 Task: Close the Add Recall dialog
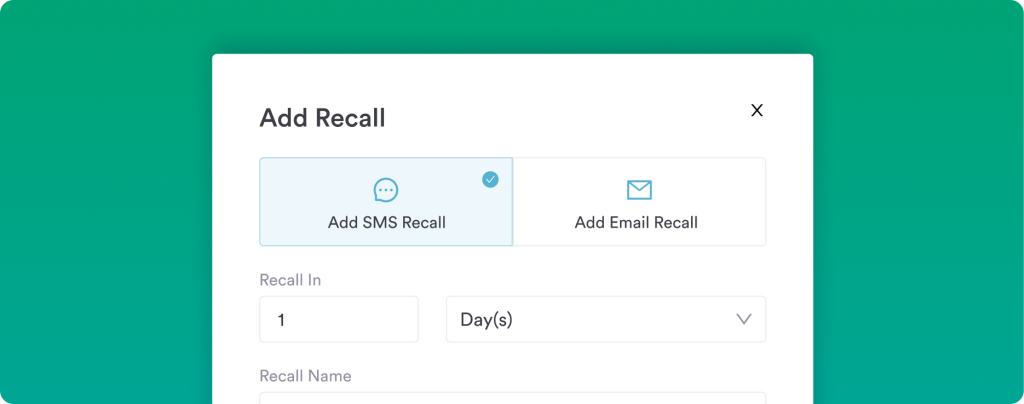pos(757,110)
